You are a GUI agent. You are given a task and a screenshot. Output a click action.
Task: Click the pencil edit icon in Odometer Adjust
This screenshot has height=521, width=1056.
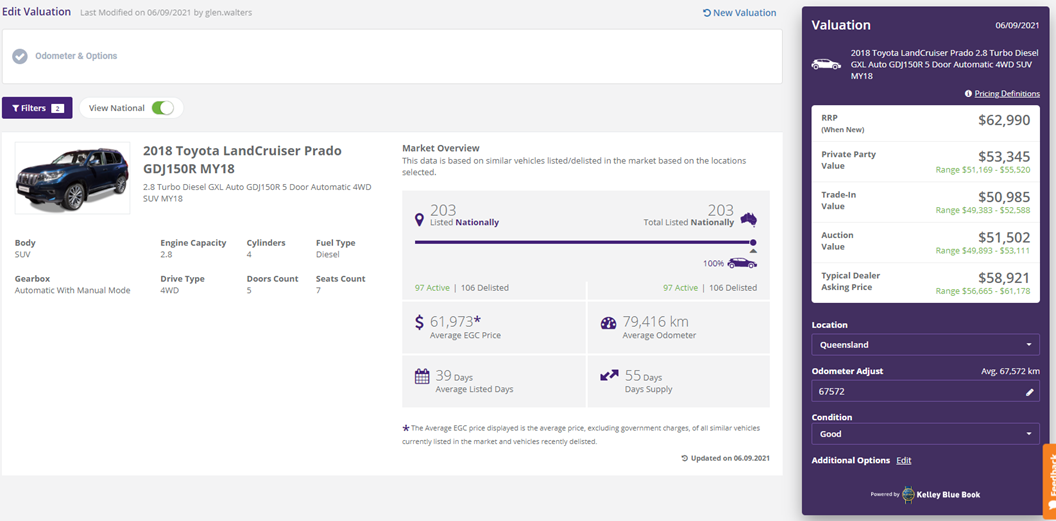coord(1030,392)
